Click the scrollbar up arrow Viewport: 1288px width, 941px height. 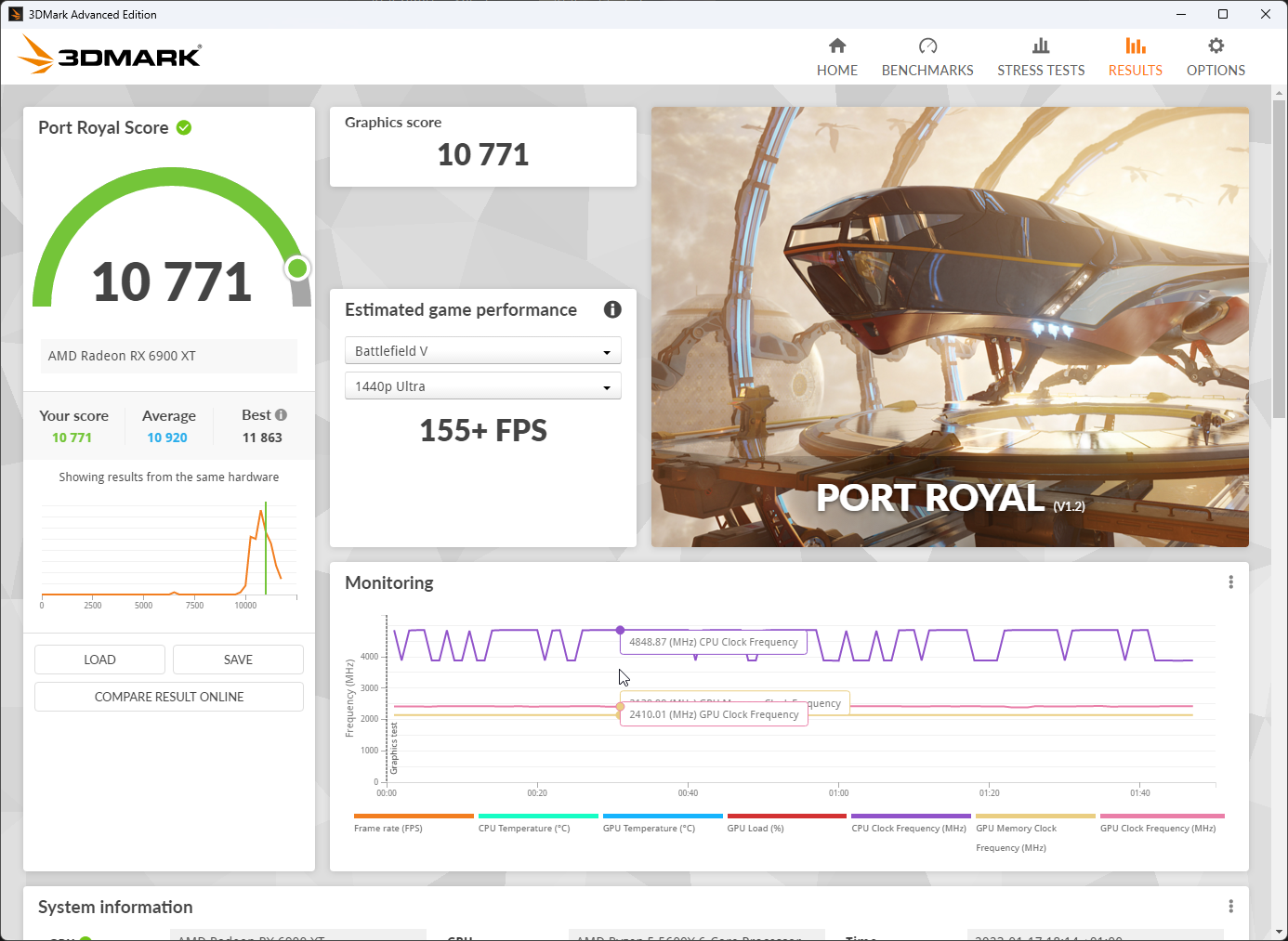point(1279,93)
